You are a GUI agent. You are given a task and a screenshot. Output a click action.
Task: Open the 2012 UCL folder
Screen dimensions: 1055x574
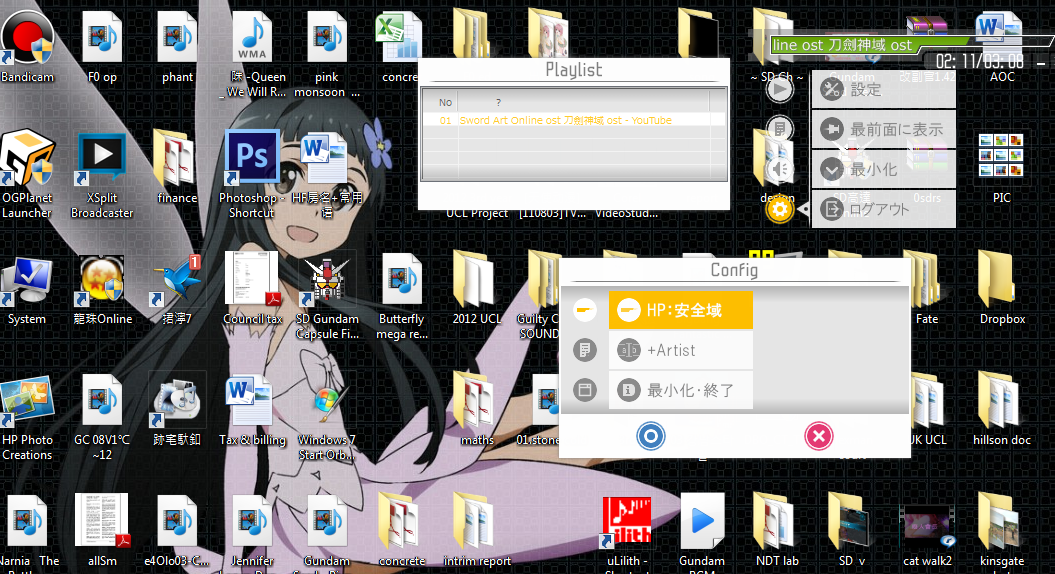[x=476, y=289]
